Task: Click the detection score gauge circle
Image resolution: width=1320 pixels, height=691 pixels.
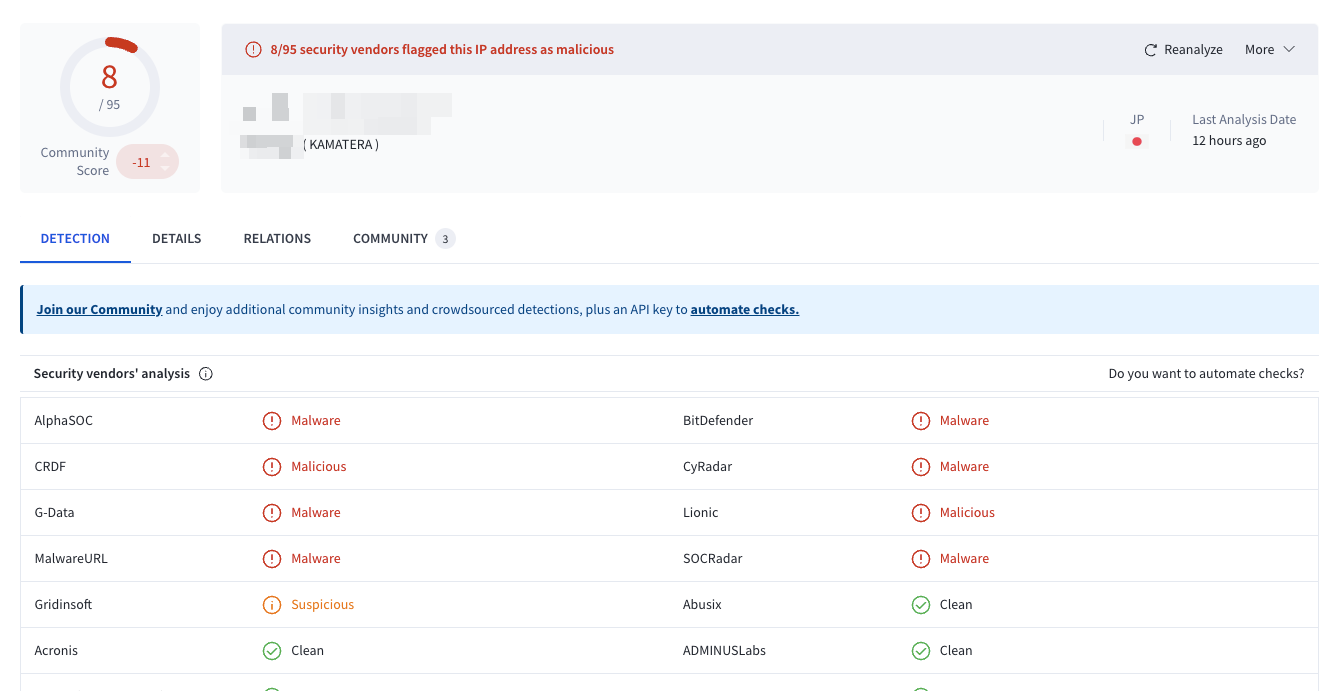Action: [110, 86]
